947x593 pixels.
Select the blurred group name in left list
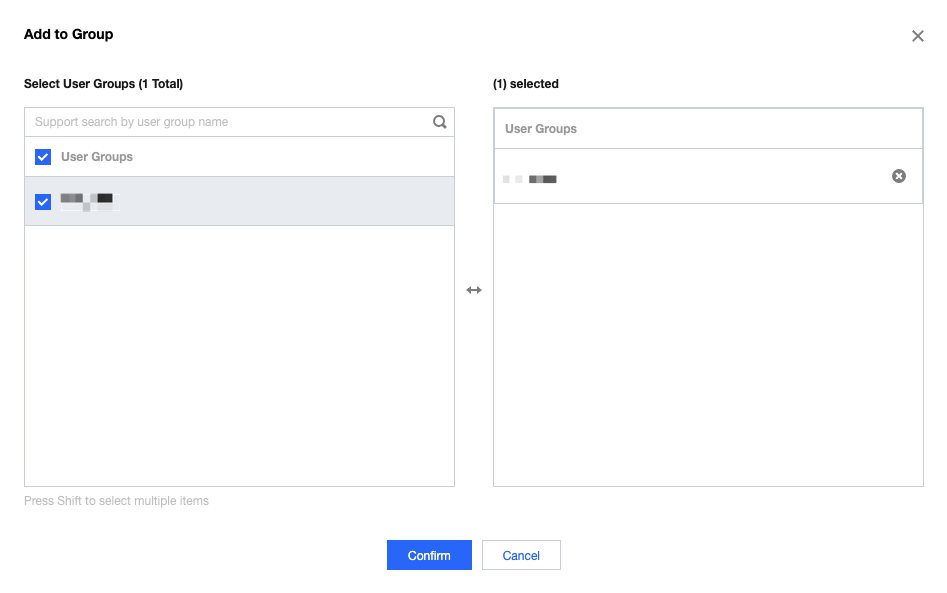coord(89,202)
